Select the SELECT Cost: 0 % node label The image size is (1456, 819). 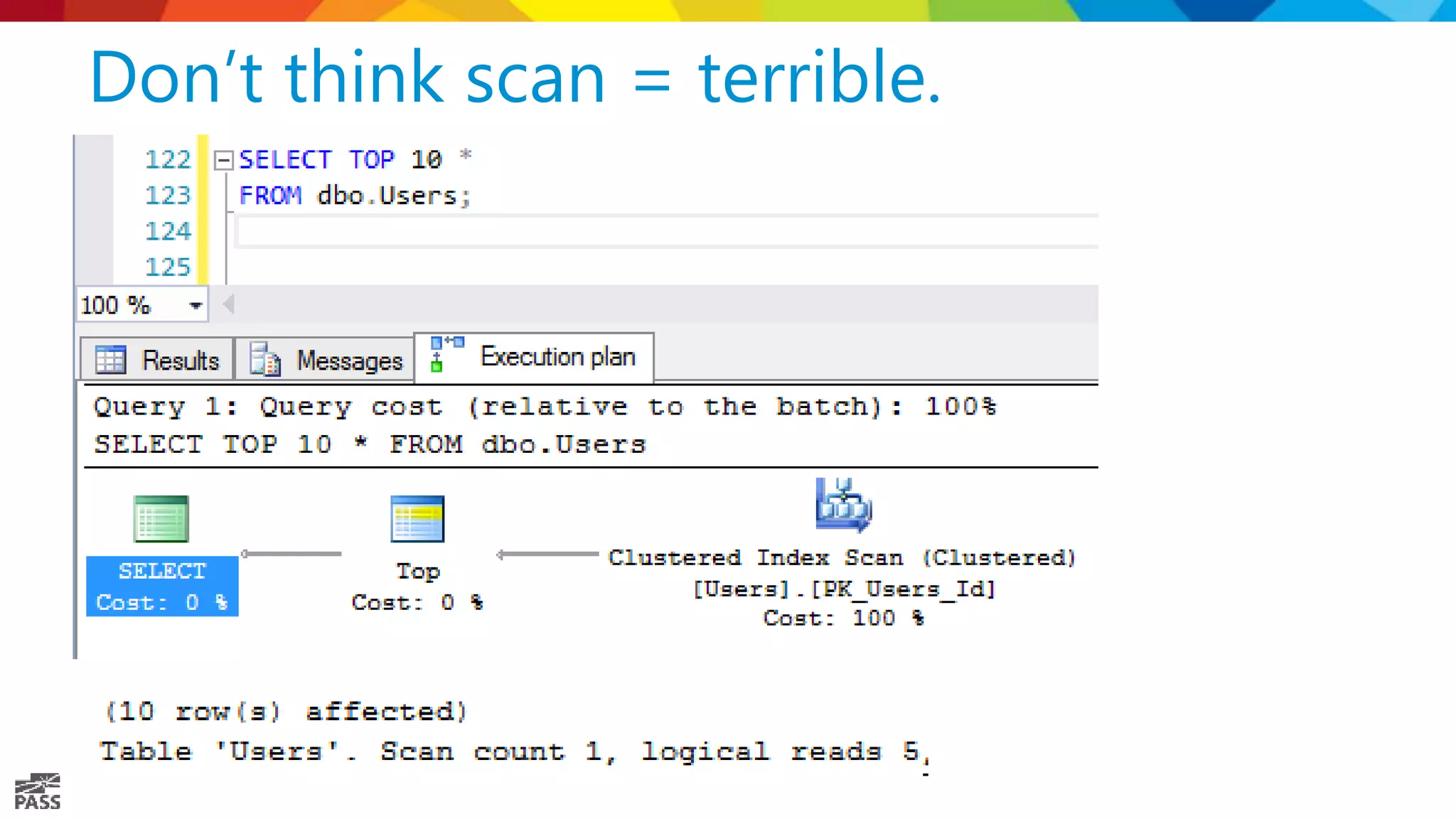click(x=162, y=587)
